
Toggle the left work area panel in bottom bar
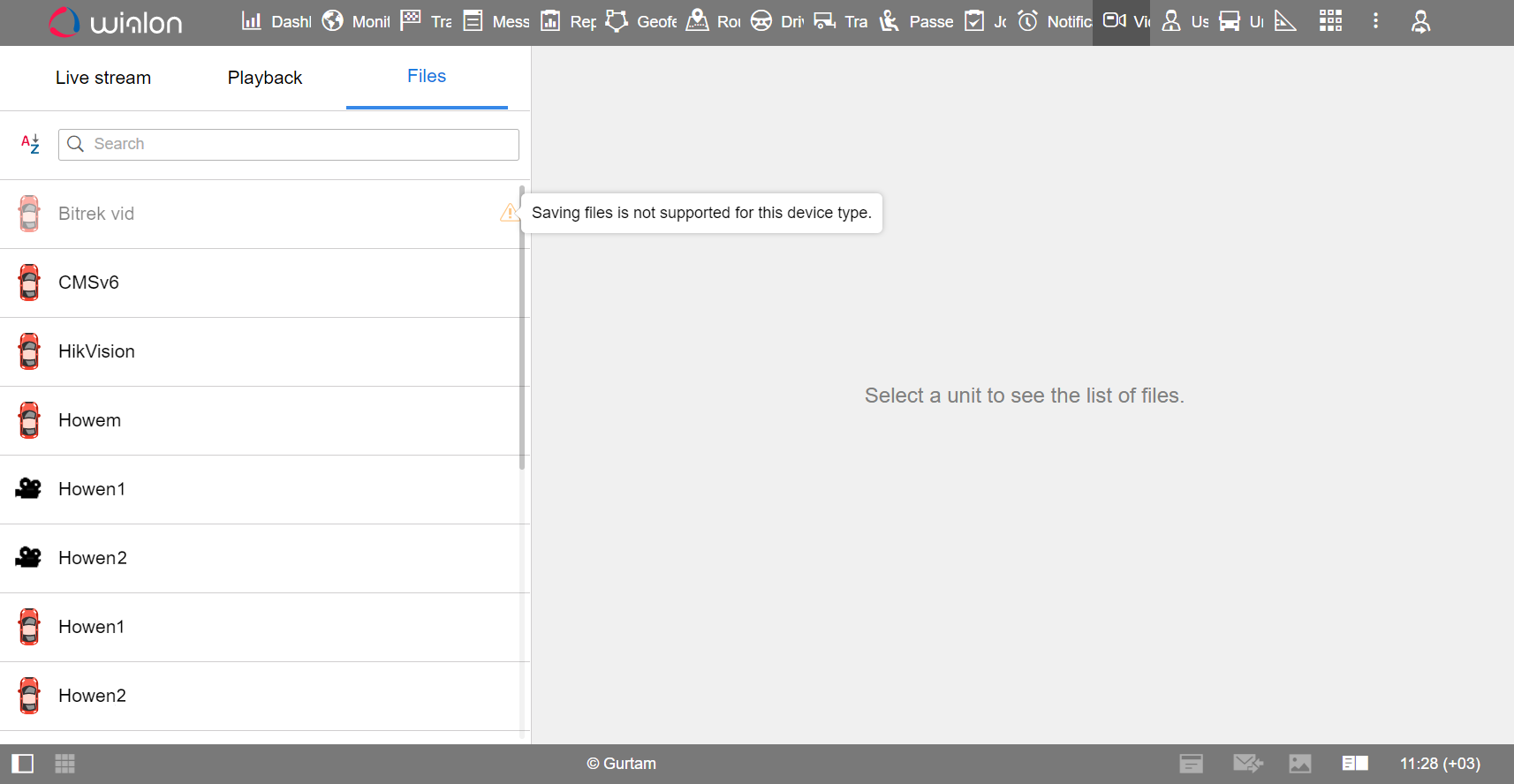point(23,764)
